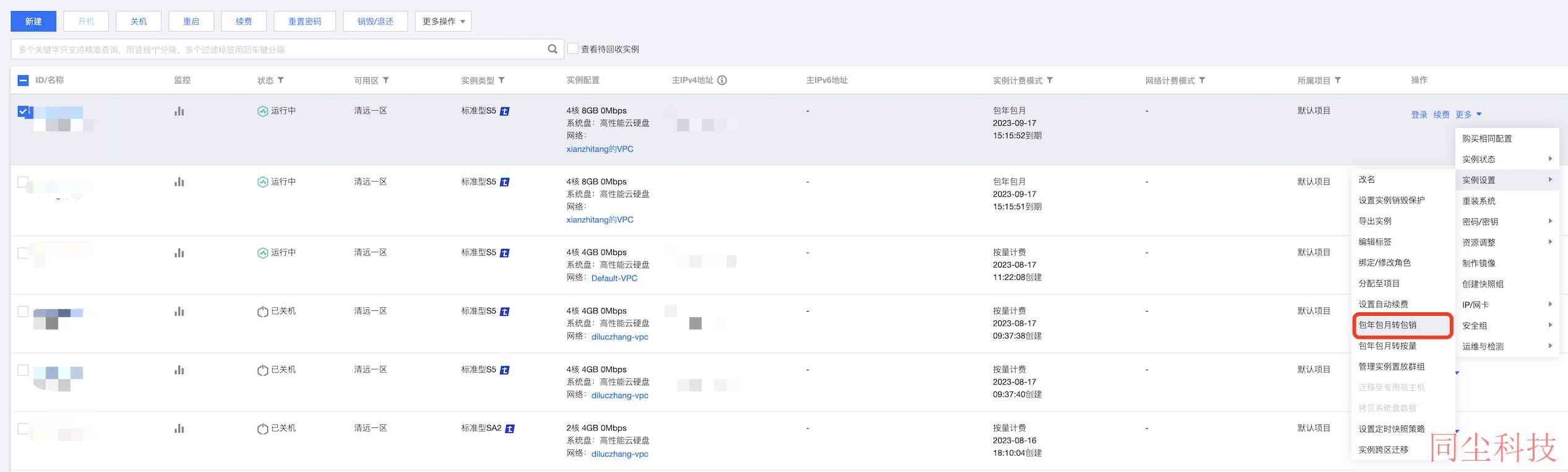Expand the 实例状态 submenu
Viewport: 1568px width, 472px height.
[x=1507, y=159]
